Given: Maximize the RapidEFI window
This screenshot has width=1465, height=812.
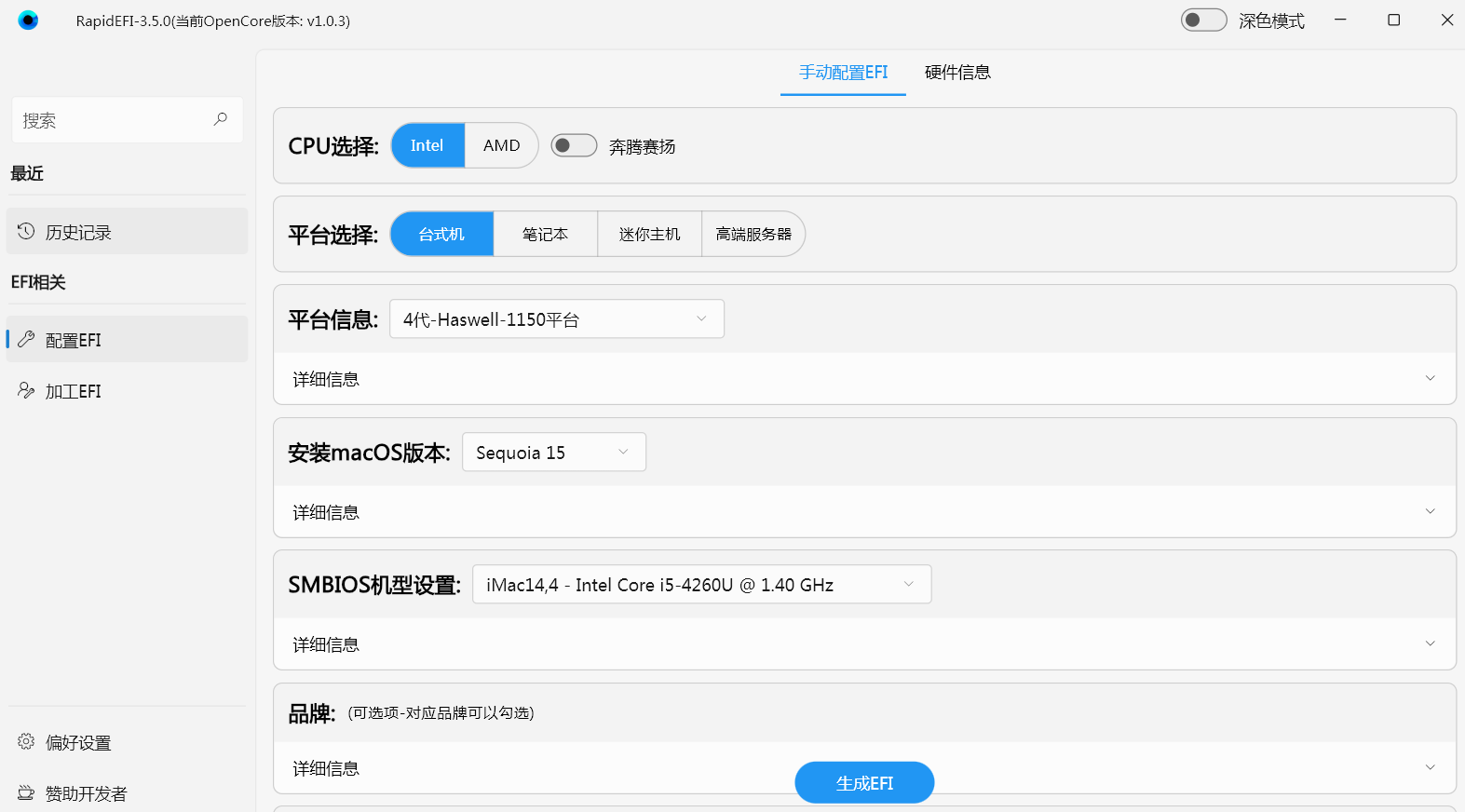Looking at the screenshot, I should pos(1393,20).
